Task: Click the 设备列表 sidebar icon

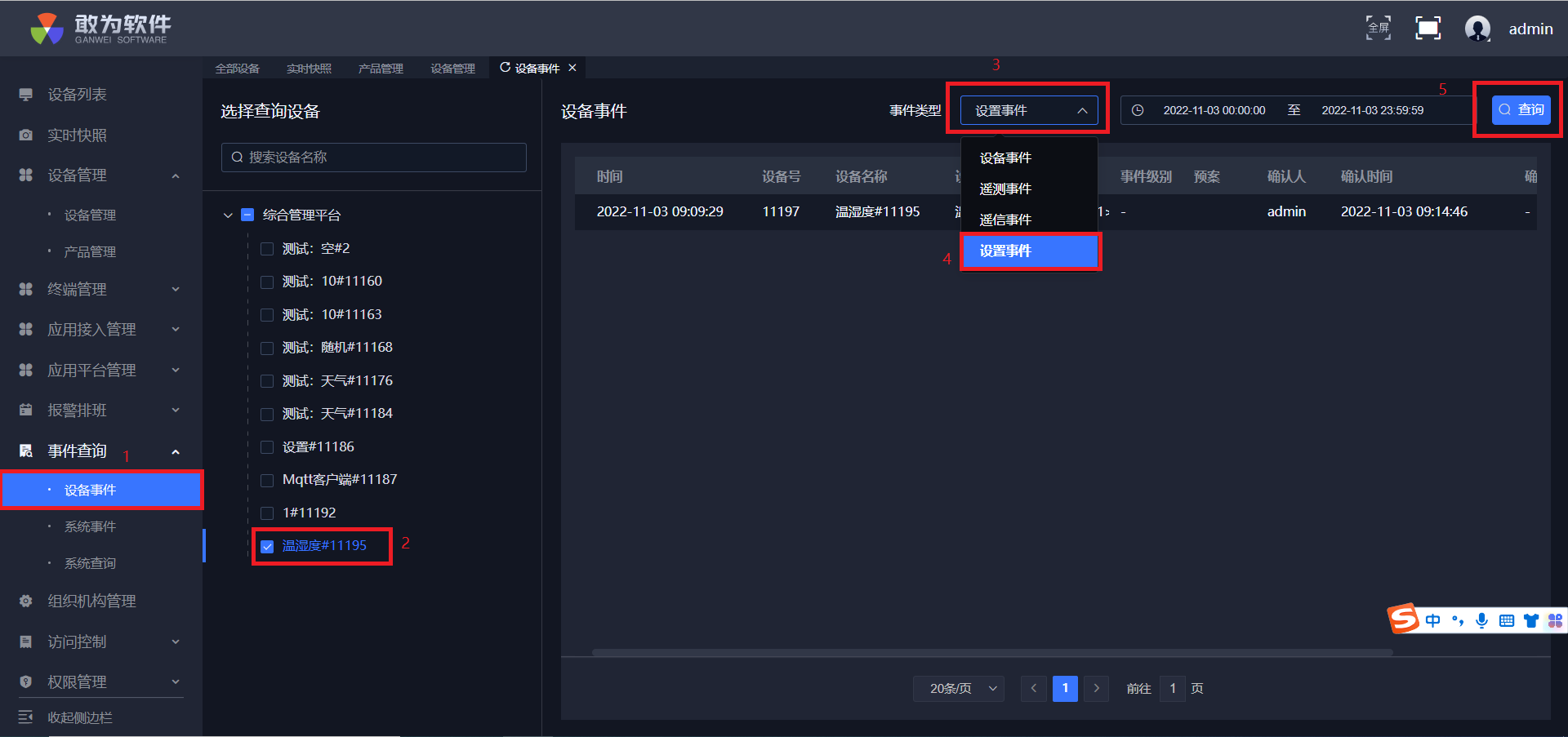Action: click(26, 95)
